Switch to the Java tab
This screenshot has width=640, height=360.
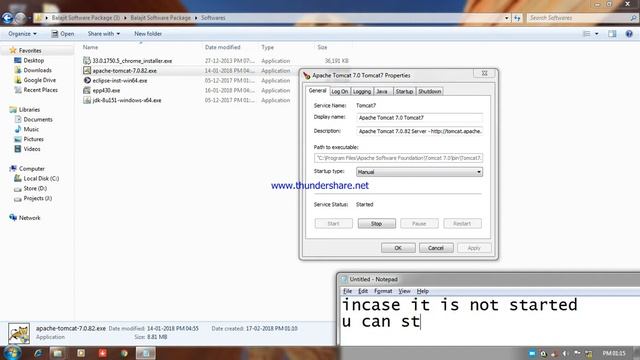tap(382, 91)
